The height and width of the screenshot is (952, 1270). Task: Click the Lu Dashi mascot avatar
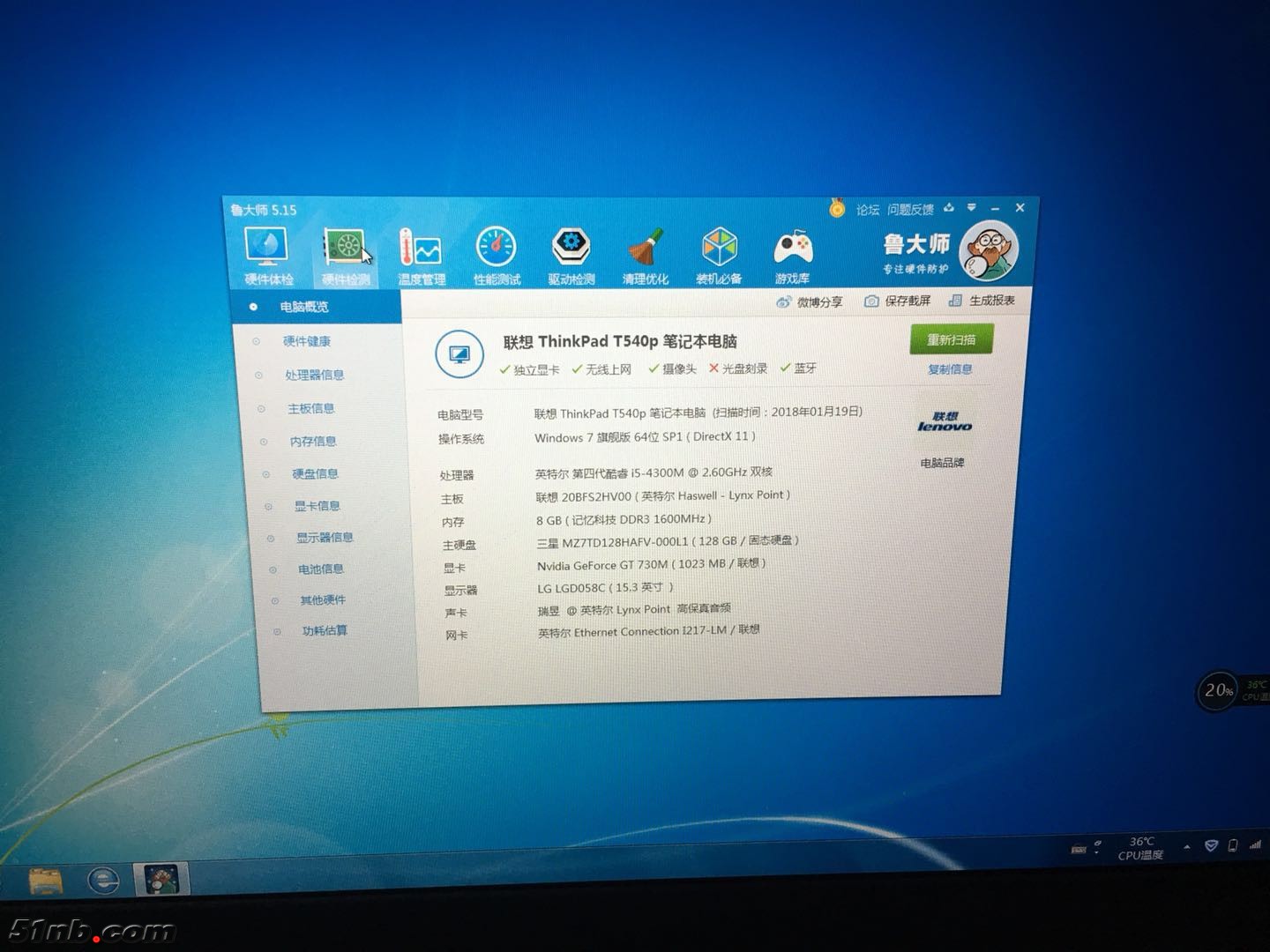coord(988,250)
